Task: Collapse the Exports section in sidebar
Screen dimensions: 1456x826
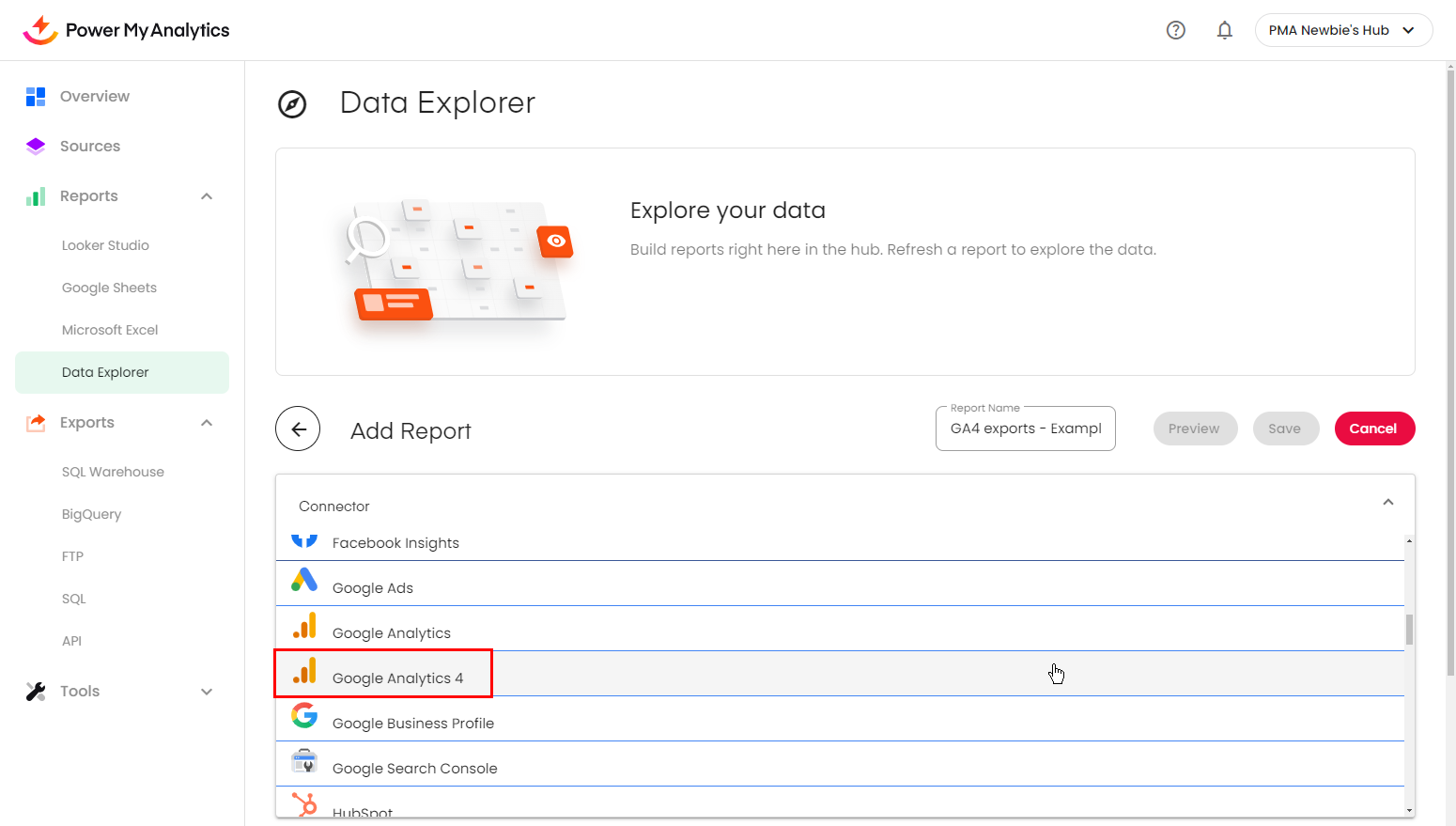Action: pos(207,423)
